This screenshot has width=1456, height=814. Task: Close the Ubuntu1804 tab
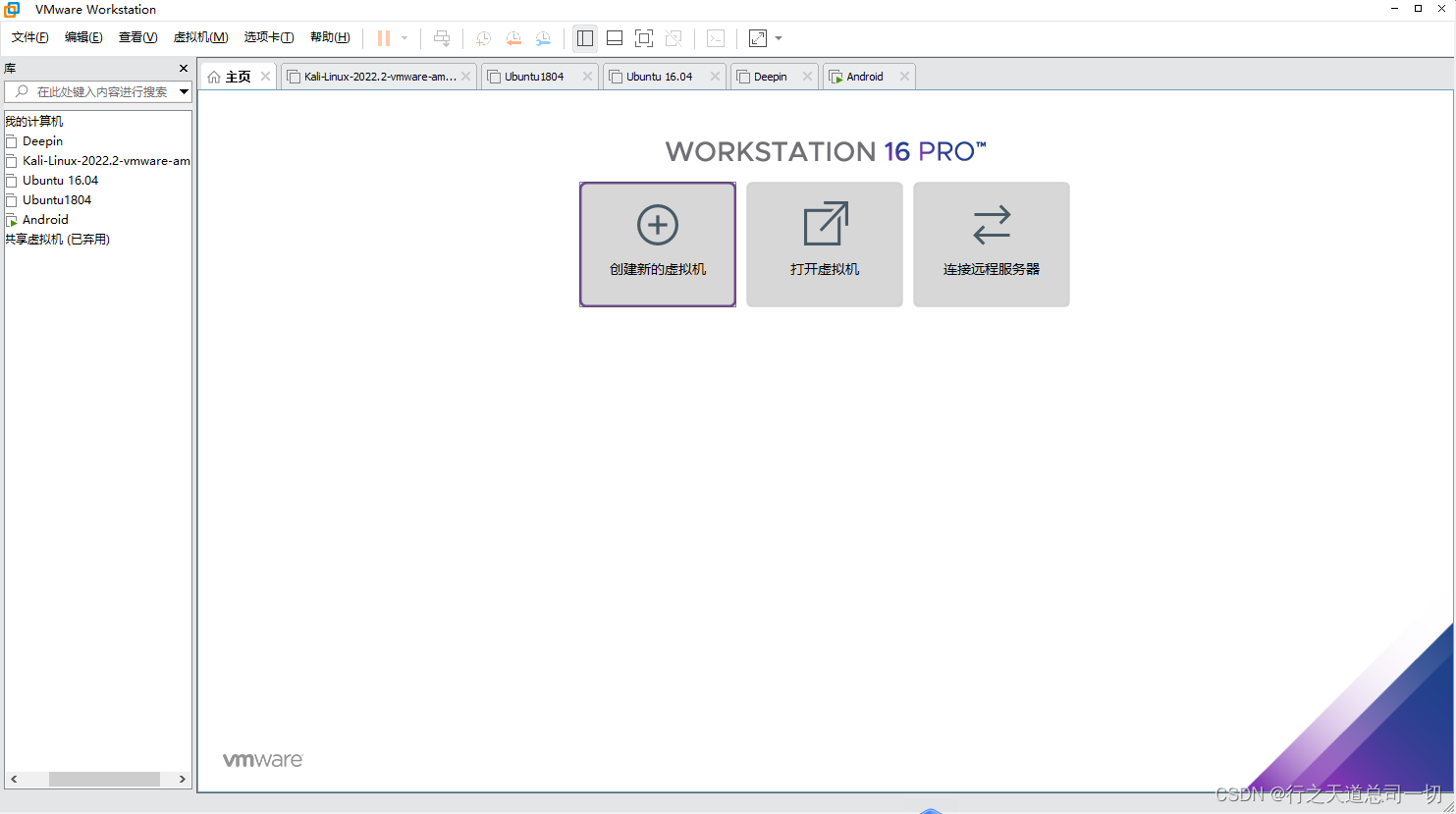click(x=587, y=77)
